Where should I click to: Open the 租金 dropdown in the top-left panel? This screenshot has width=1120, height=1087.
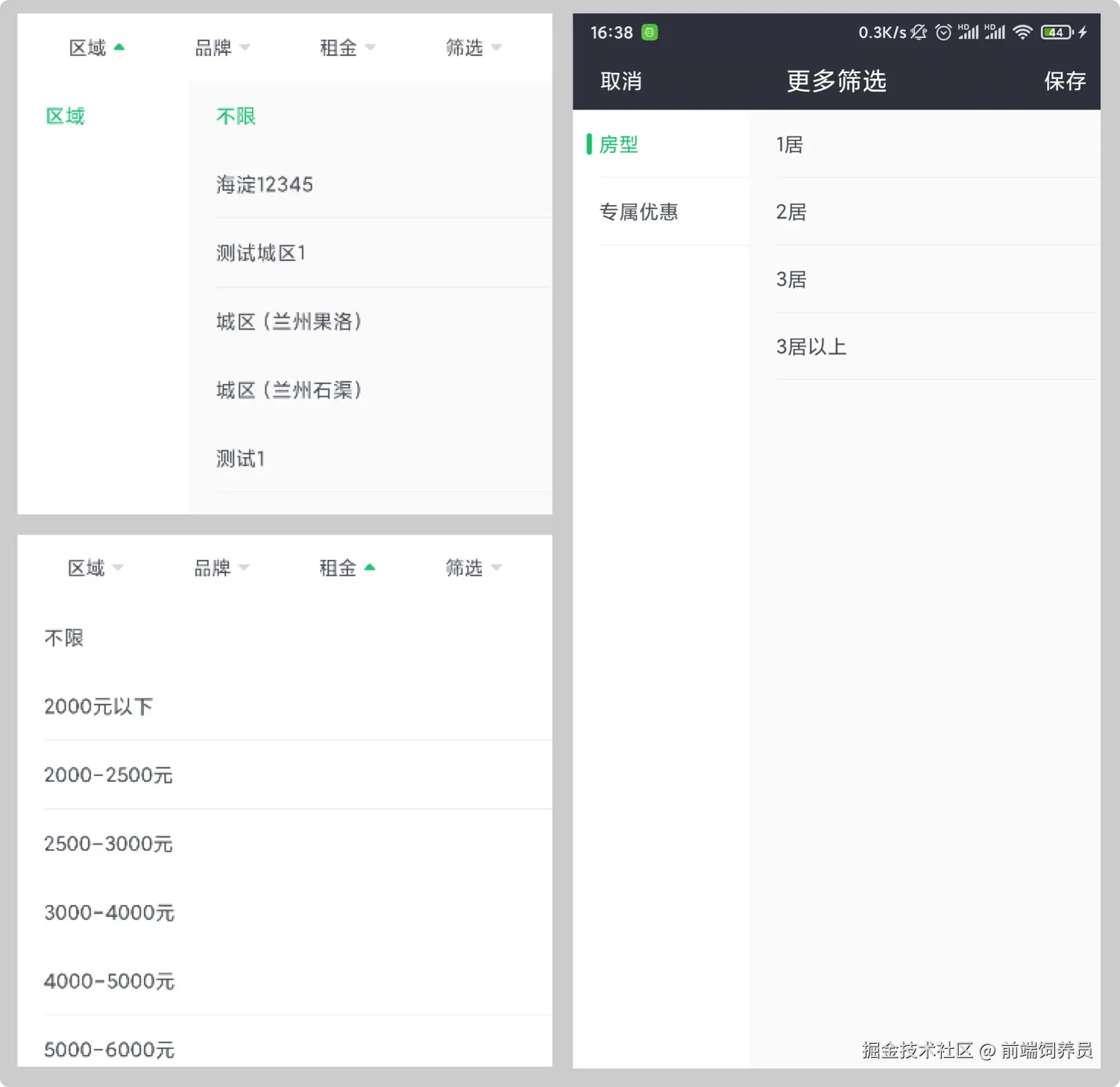347,48
